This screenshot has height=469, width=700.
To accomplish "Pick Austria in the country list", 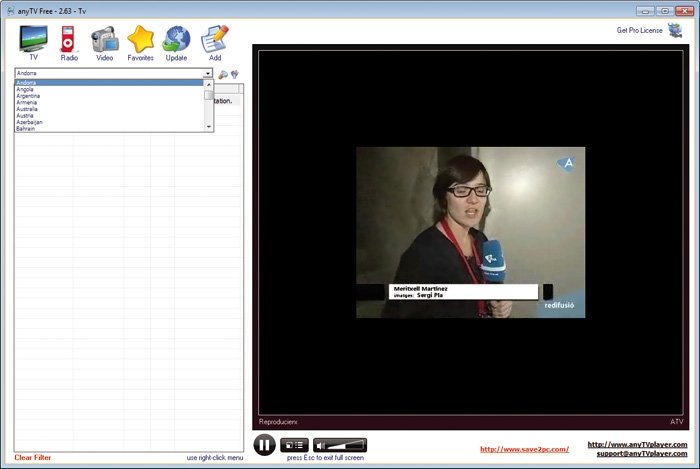I will 109,116.
